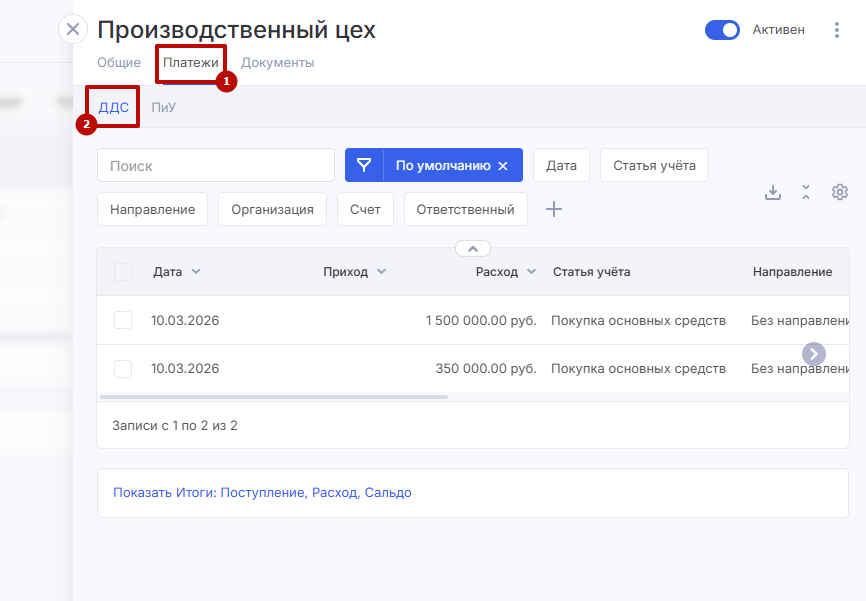Switch to the Документы tab
The width and height of the screenshot is (866, 601).
click(277, 63)
